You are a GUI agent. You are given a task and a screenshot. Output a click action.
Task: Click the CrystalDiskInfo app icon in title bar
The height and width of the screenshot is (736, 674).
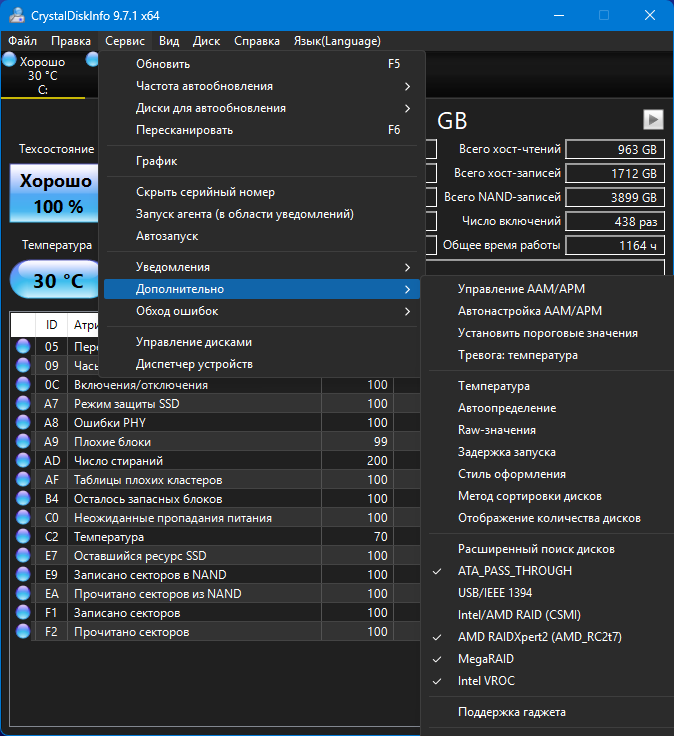(17, 15)
